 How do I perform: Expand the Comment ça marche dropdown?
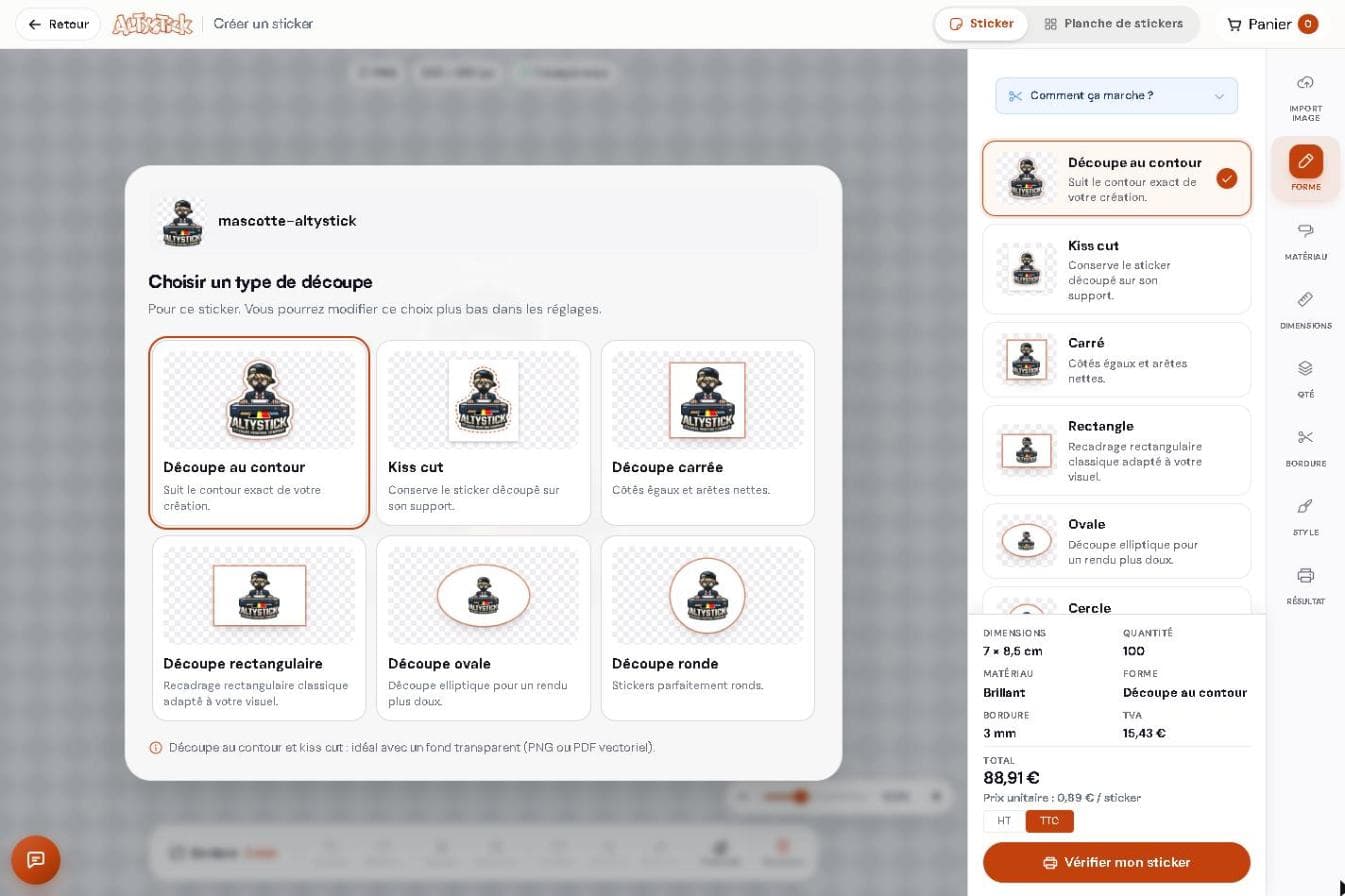1116,96
